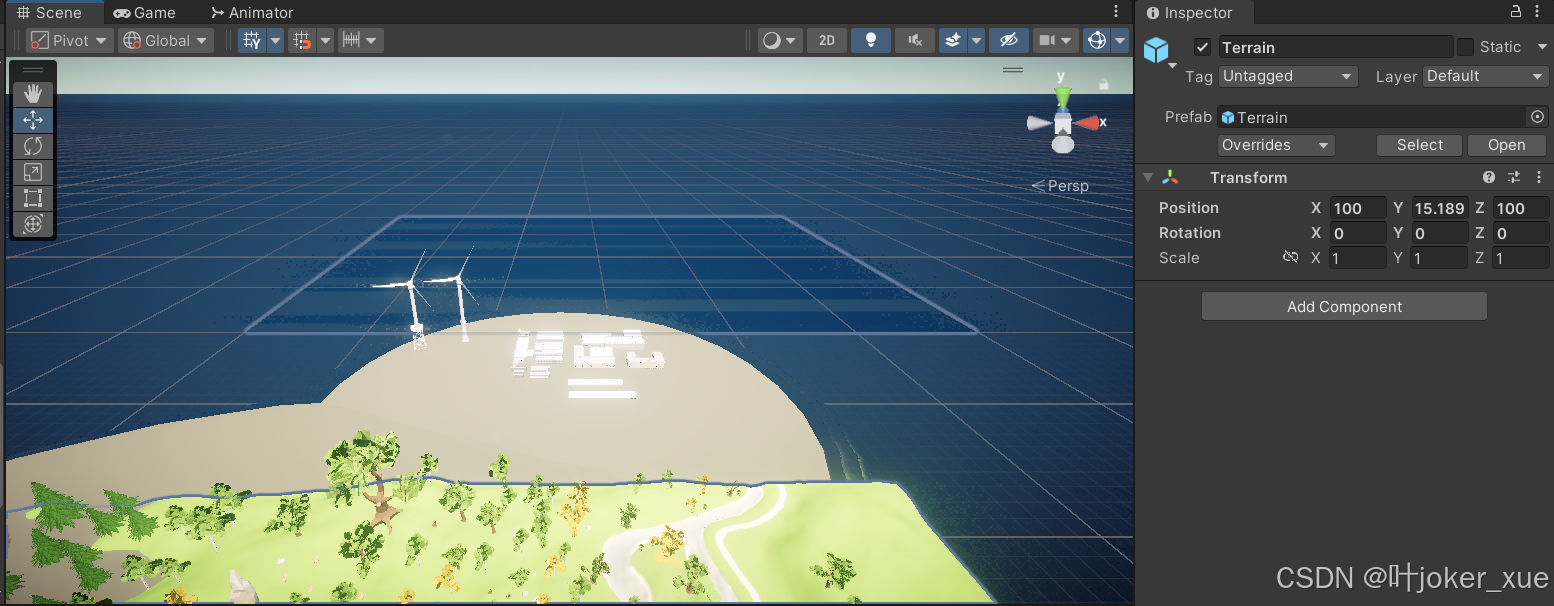Viewport: 1554px width, 606px height.
Task: Open the prefab Overrides dropdown
Action: click(x=1275, y=144)
